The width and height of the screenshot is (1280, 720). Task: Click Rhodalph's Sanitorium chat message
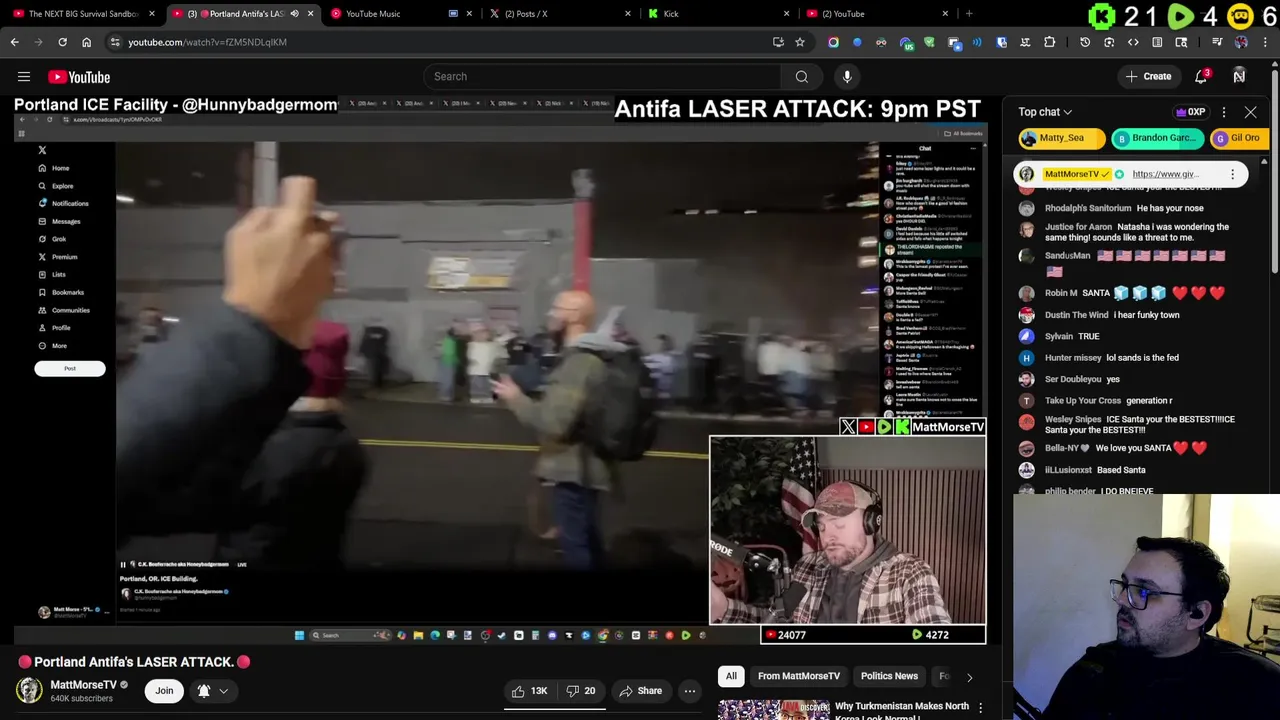pos(1132,208)
